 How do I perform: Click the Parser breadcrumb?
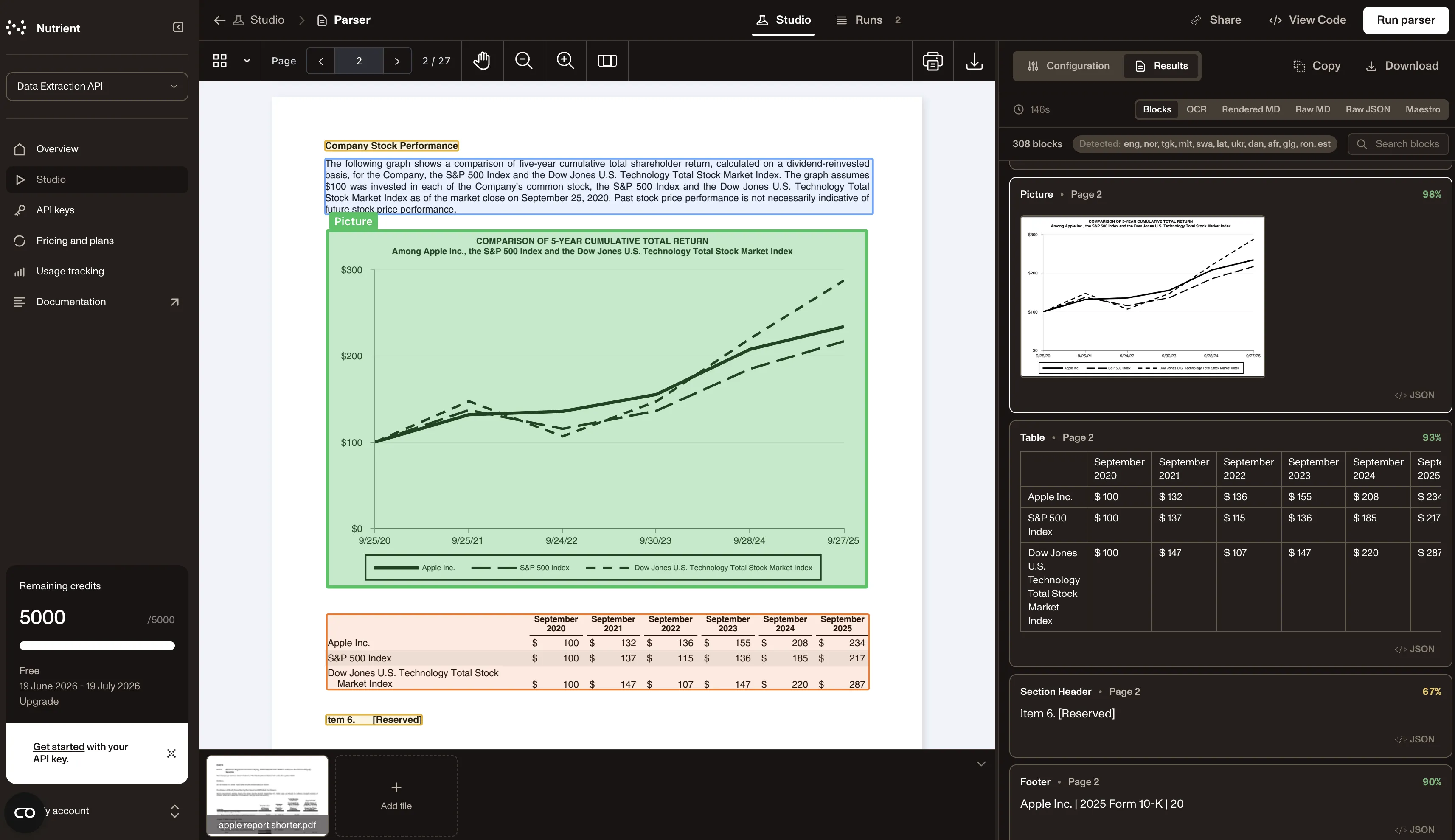coord(343,20)
